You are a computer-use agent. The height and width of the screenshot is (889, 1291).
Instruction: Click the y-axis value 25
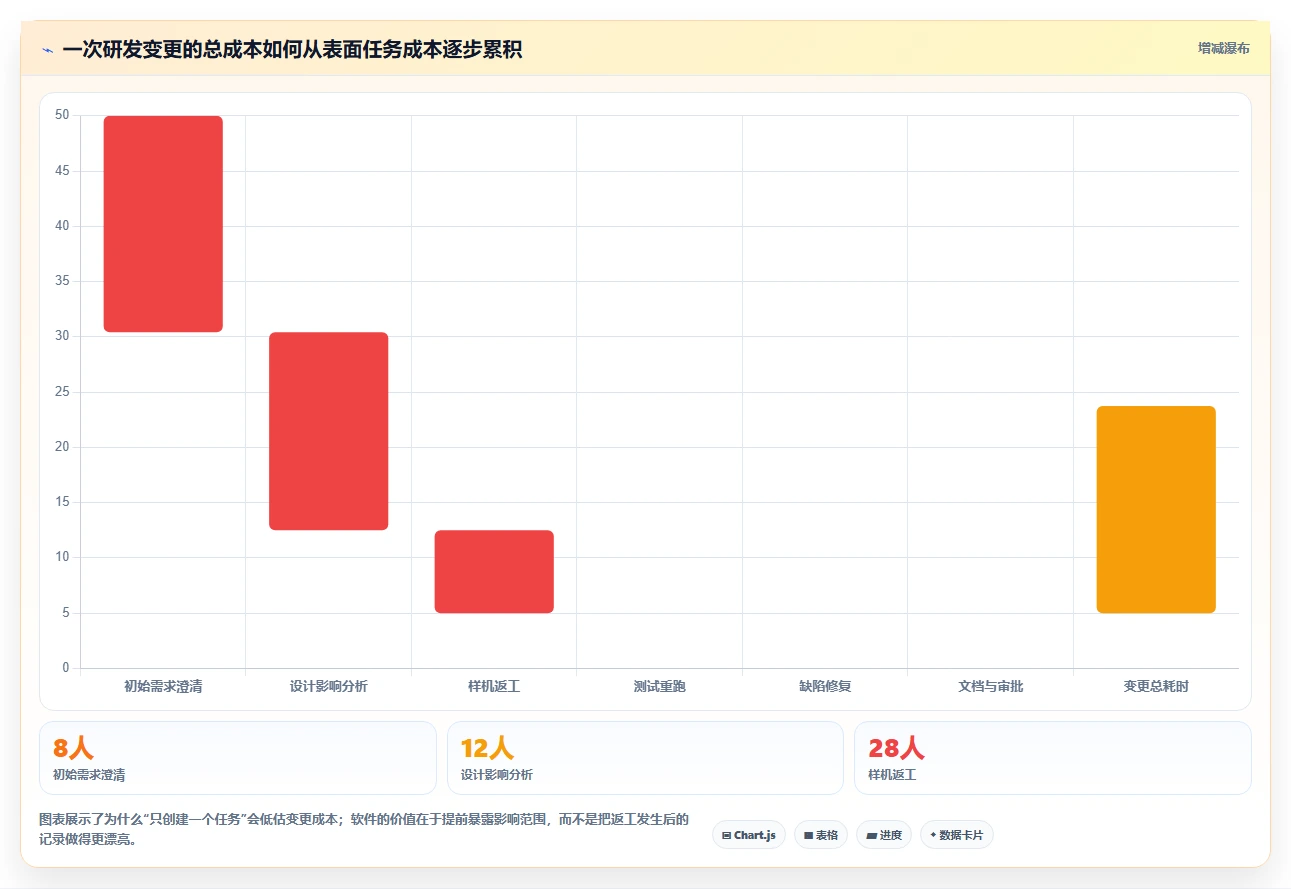pos(62,392)
